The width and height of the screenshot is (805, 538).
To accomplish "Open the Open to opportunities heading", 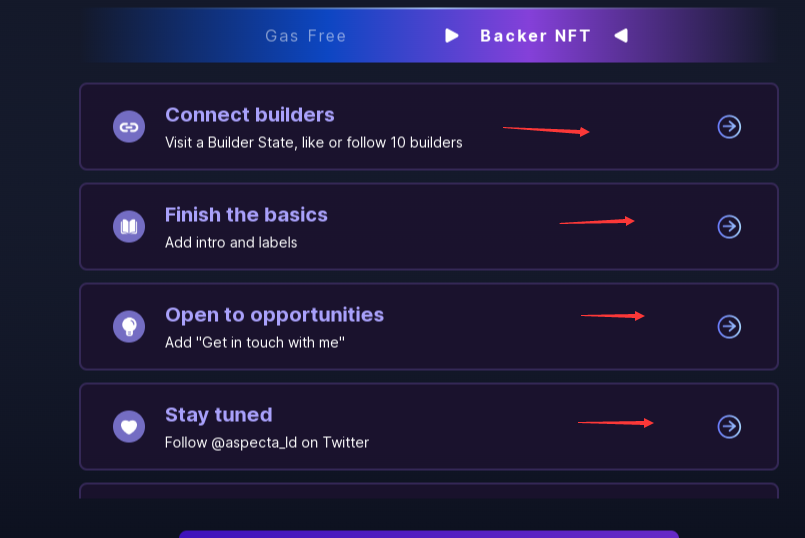I will pos(274,315).
